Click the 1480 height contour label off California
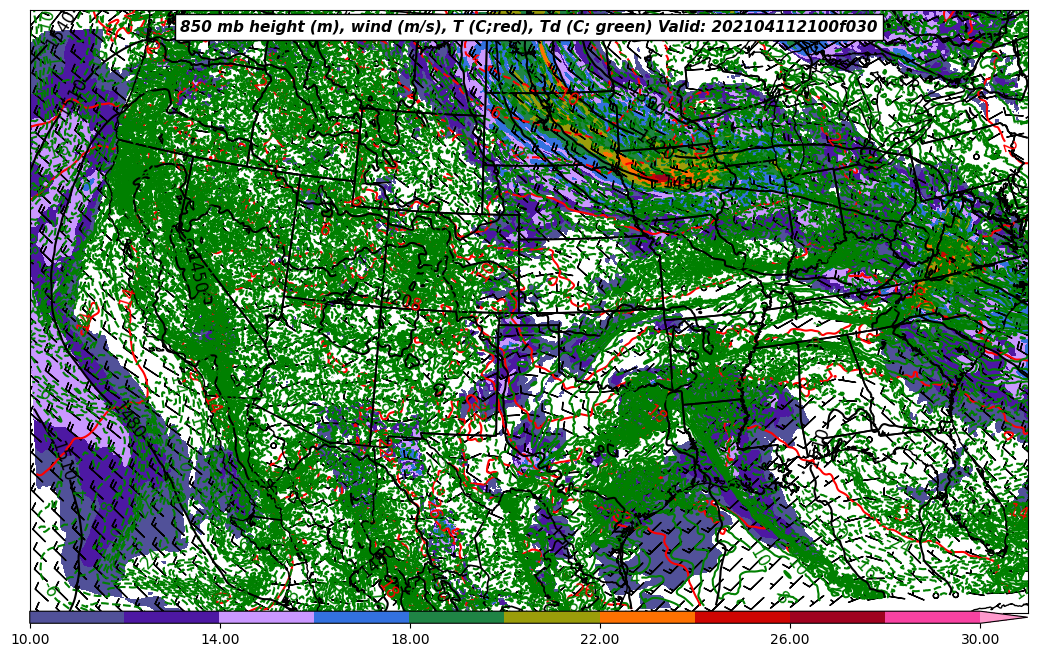The width and height of the screenshot is (1037, 657). 131,421
